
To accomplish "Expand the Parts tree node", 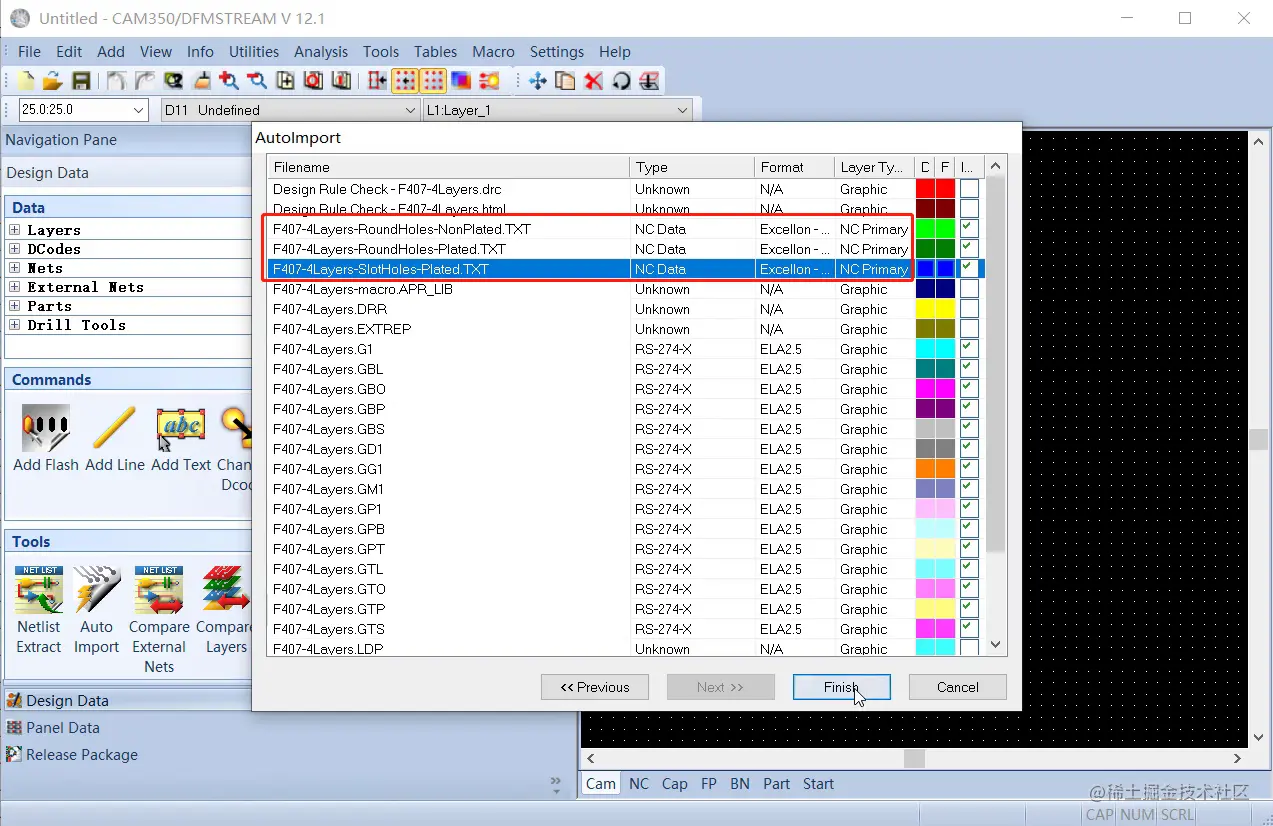I will [x=15, y=306].
